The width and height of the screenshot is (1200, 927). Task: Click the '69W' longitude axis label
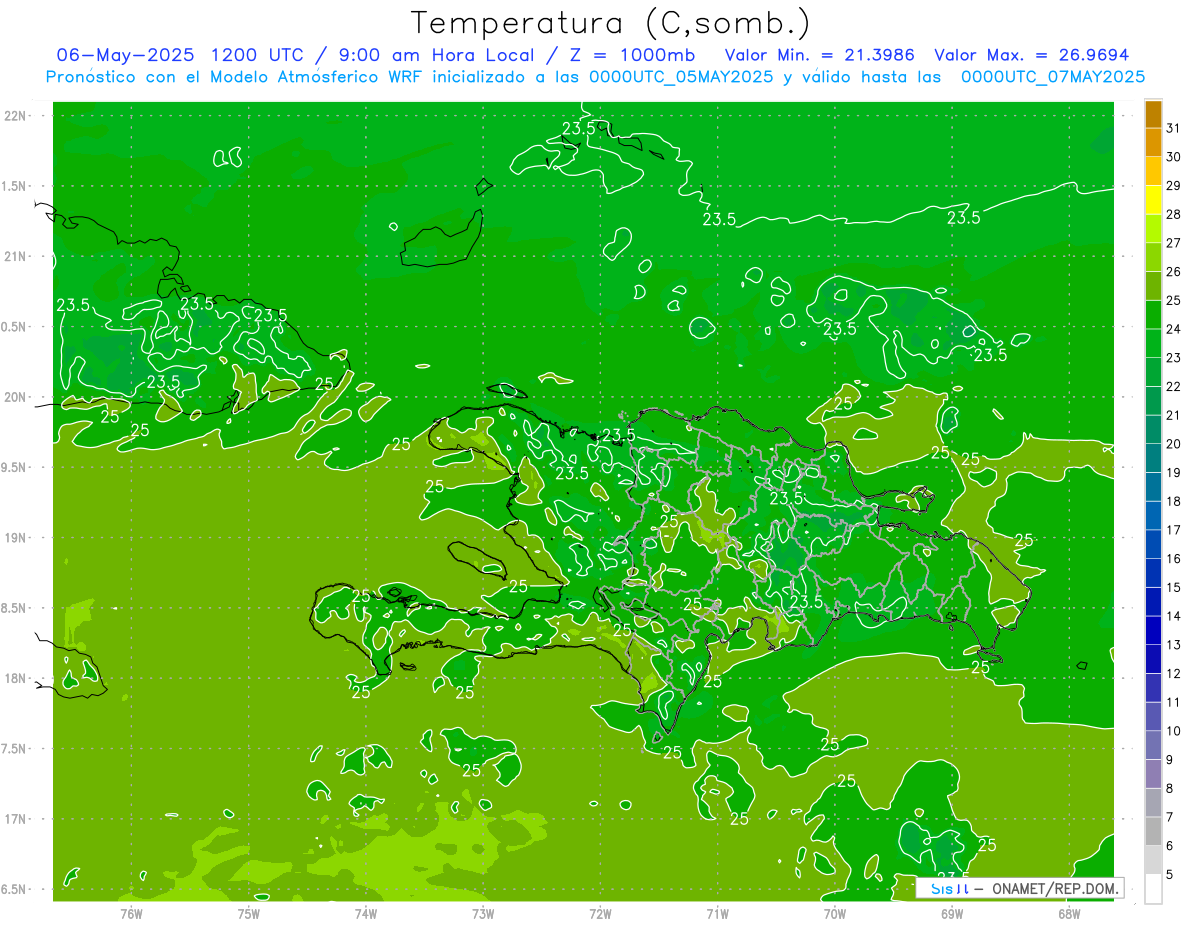(952, 913)
